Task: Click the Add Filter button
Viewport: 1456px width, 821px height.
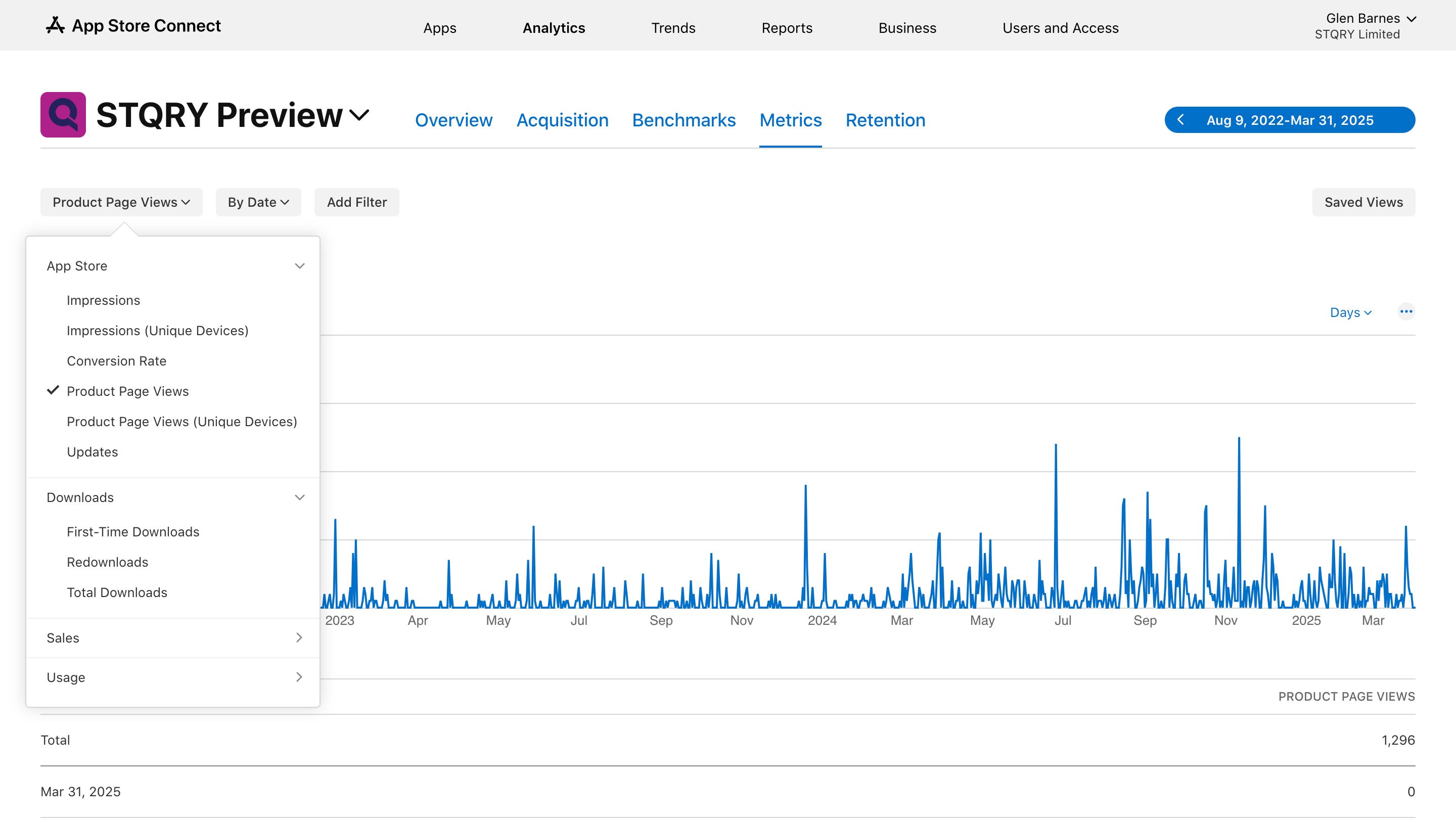Action: pos(356,202)
